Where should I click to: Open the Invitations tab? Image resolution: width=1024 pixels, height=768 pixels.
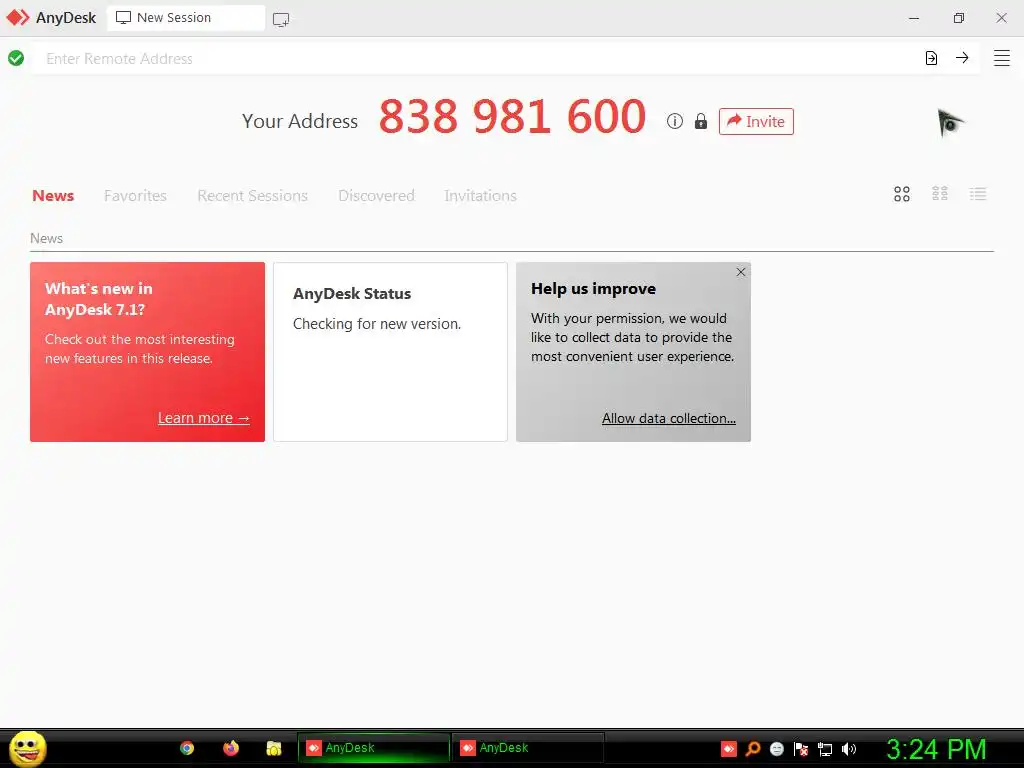(x=481, y=195)
